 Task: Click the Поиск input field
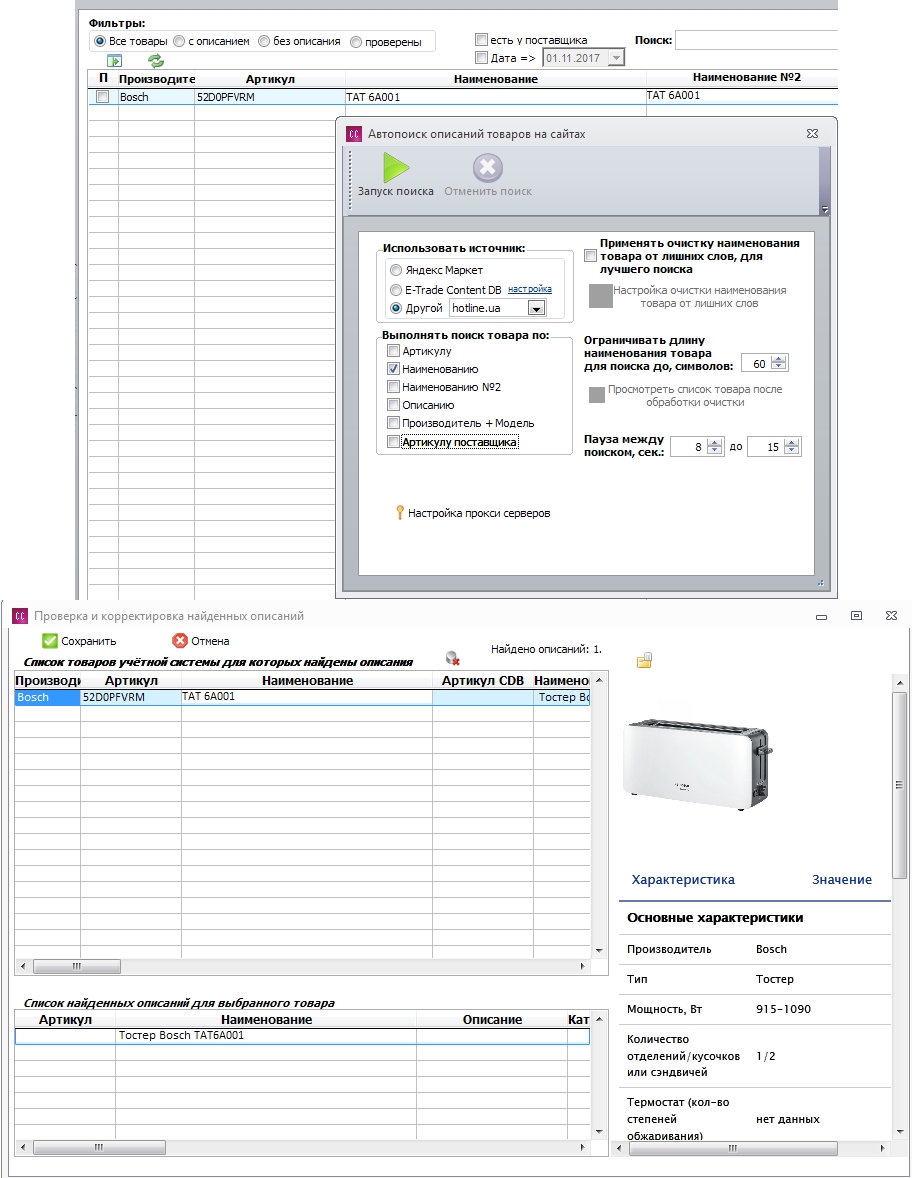(756, 41)
